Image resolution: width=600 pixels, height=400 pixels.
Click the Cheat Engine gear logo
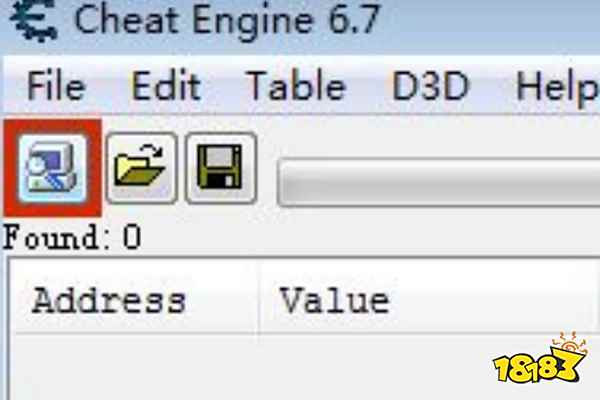point(34,20)
